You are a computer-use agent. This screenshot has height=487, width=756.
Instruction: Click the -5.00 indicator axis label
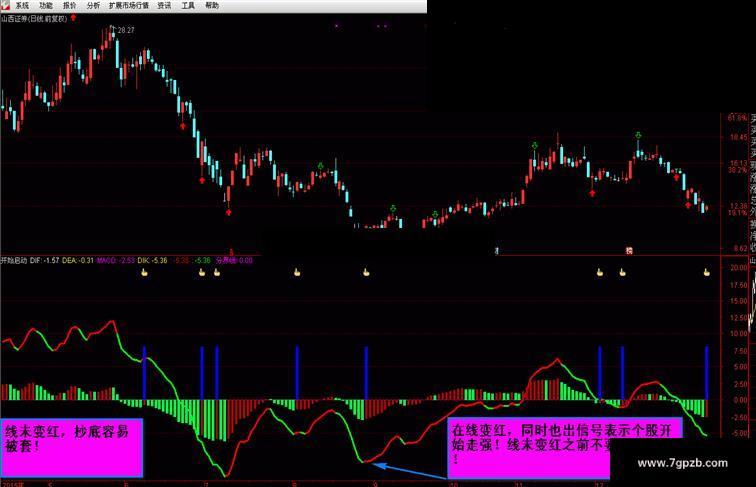739,433
